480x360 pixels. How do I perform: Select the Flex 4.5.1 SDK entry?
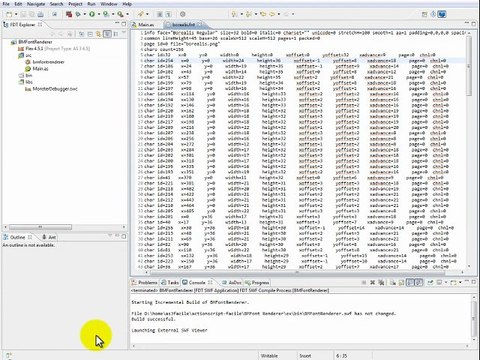(x=54, y=49)
